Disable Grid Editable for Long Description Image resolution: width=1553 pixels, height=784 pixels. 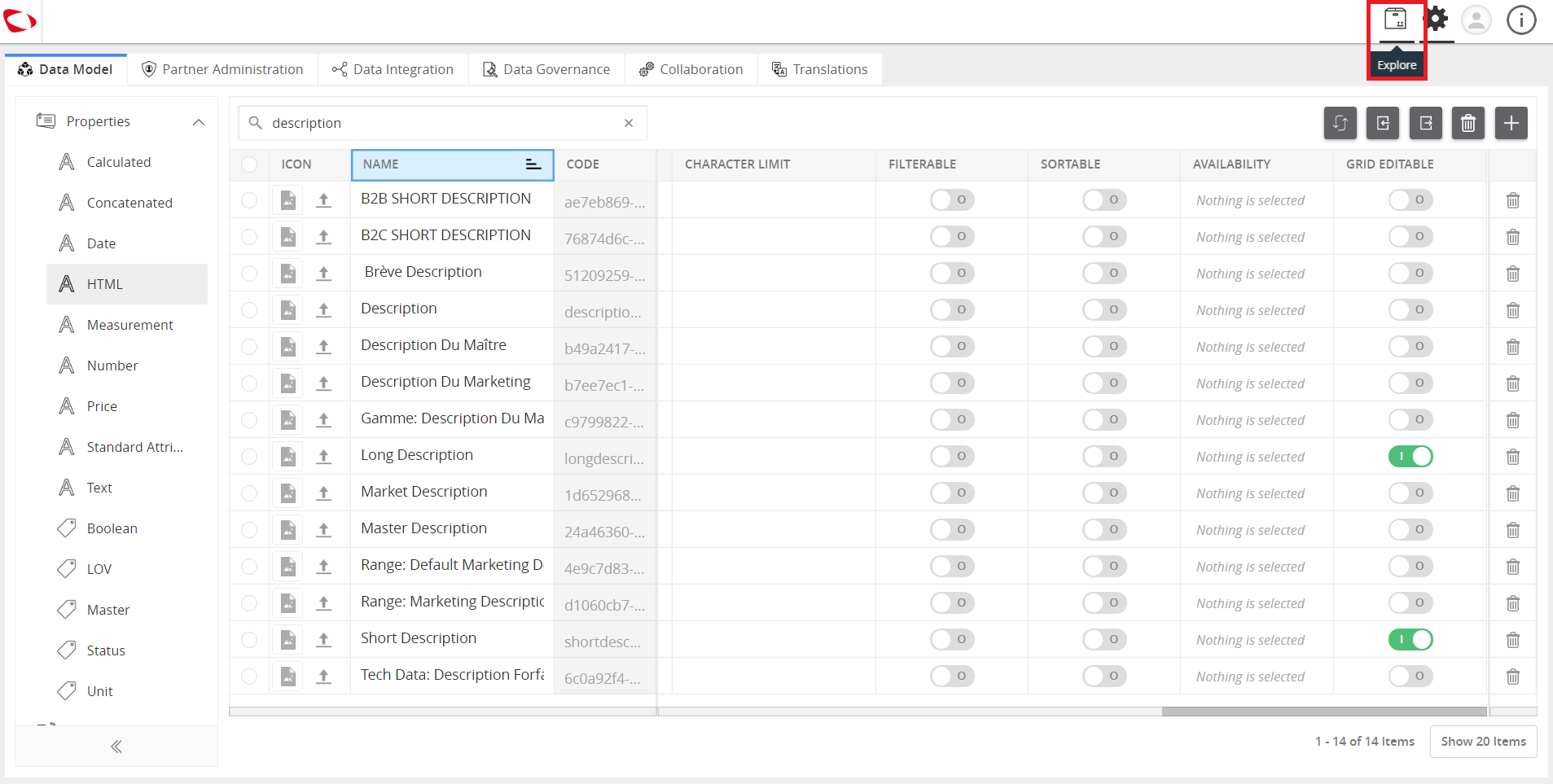[1410, 456]
